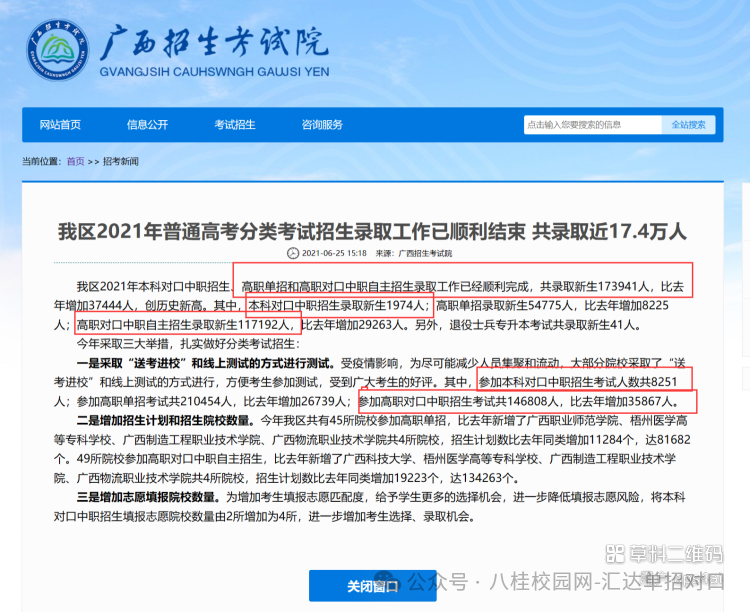Click 本科对口中职招生录取新生1974人

pos(336,306)
